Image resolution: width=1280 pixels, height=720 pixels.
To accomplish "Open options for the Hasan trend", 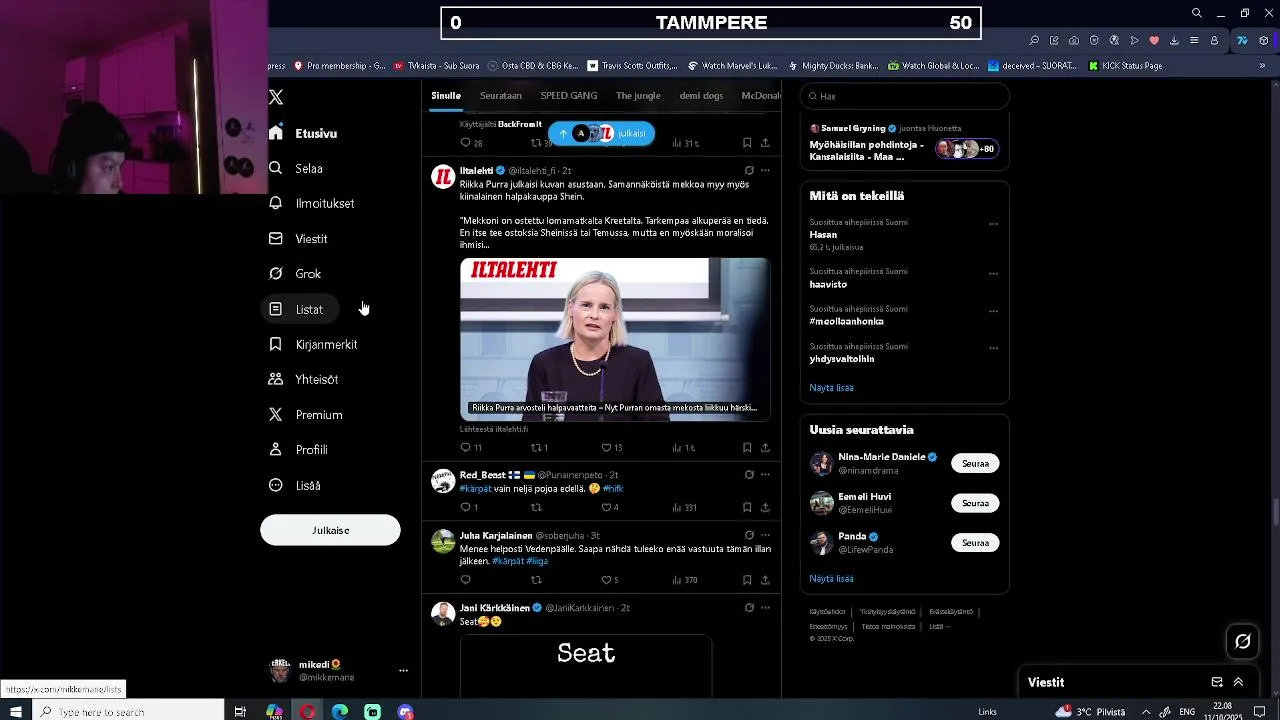I will 993,224.
